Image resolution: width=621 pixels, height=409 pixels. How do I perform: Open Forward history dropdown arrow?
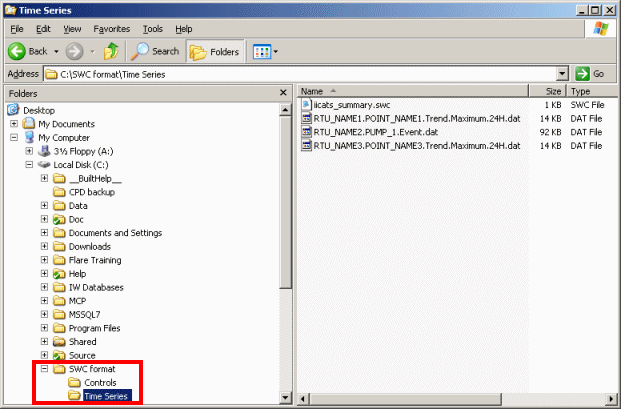[x=92, y=52]
